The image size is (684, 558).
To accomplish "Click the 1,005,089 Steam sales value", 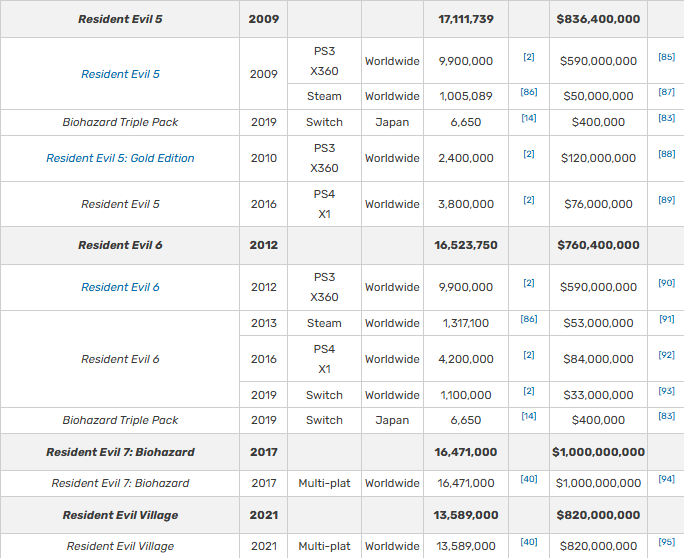I will [466, 96].
